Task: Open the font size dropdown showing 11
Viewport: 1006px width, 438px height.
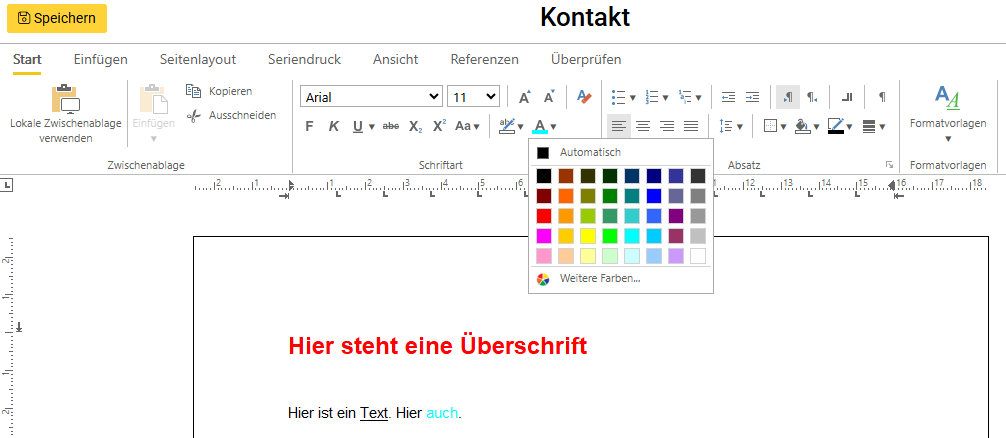Action: point(473,97)
